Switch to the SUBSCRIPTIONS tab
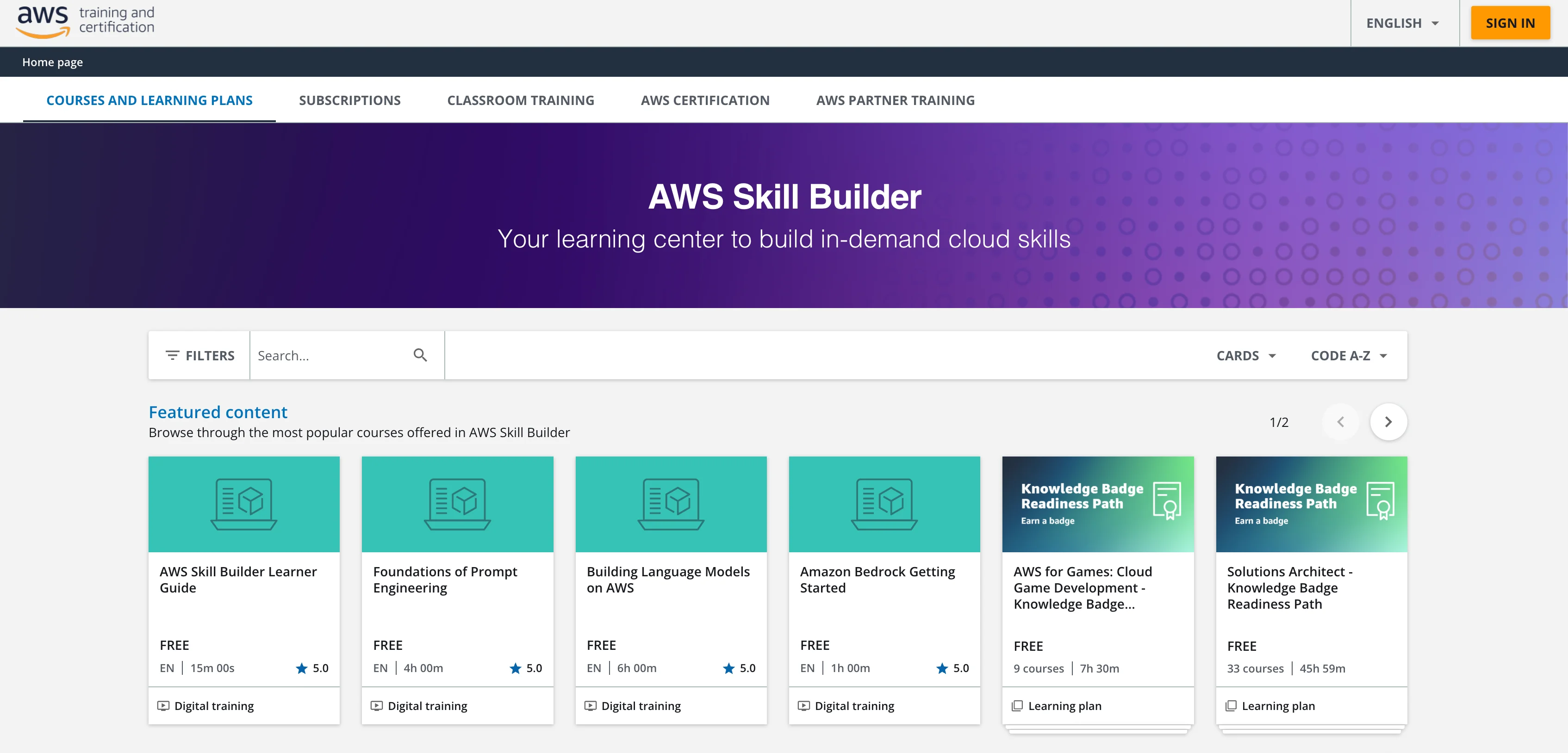The height and width of the screenshot is (753, 1568). click(349, 100)
